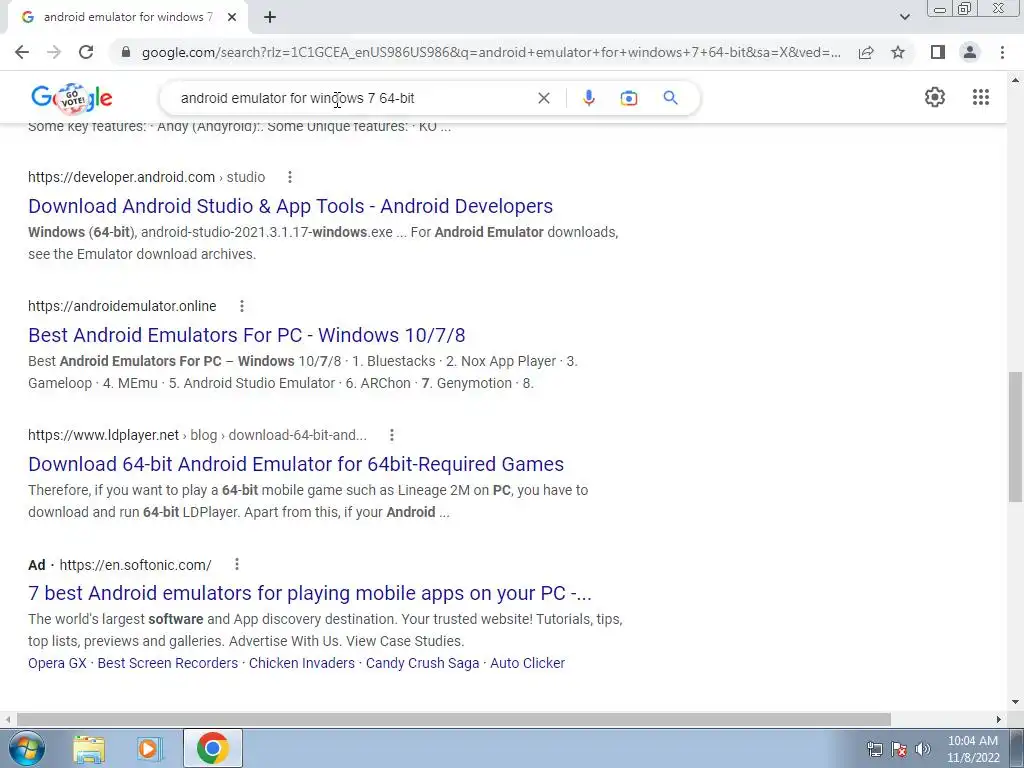1024x768 pixels.
Task: Open Download 64-bit Android Emulator link
Action: pos(296,464)
